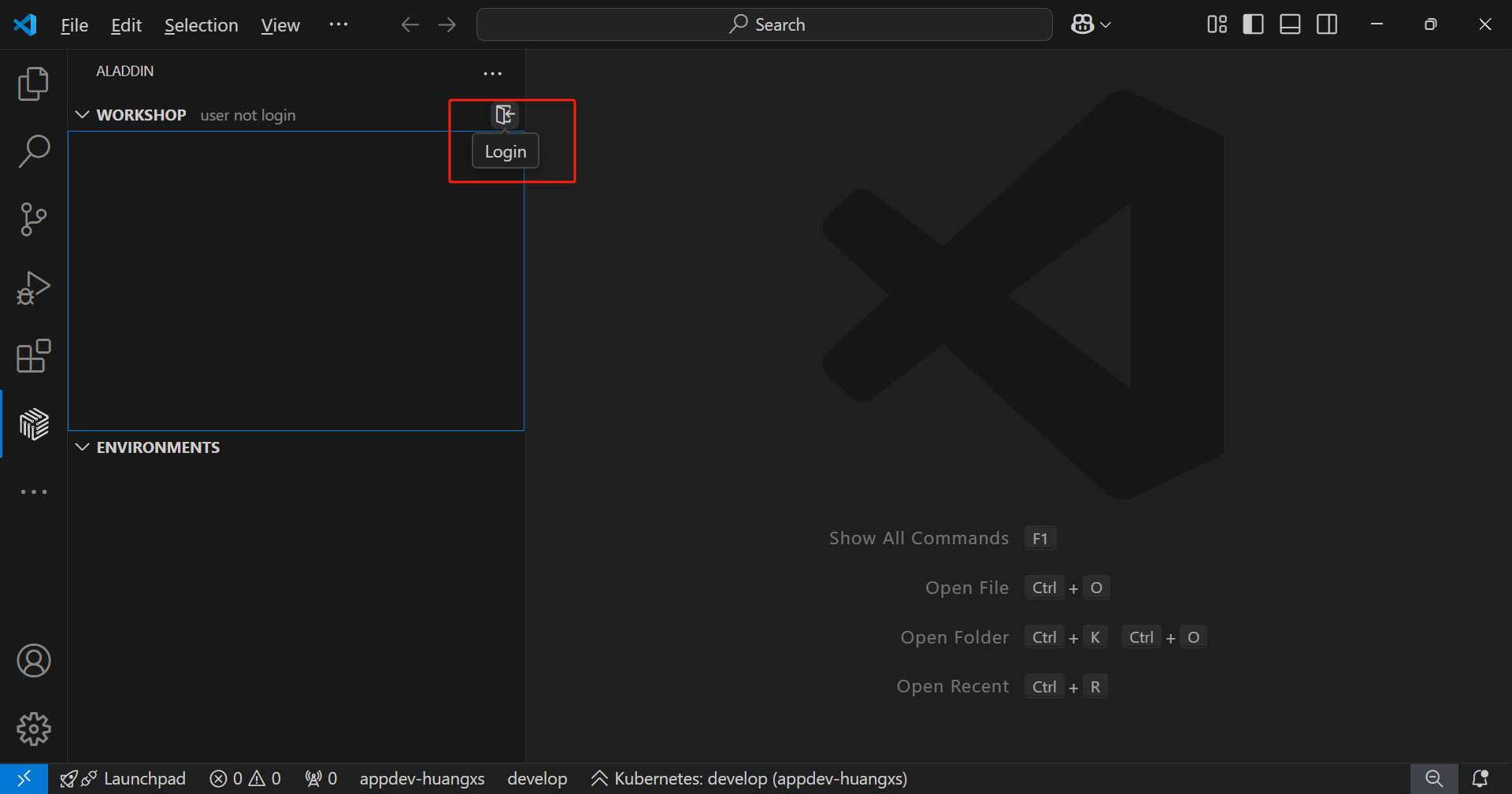Open the Manage gear settings icon
1512x794 pixels.
point(33,729)
